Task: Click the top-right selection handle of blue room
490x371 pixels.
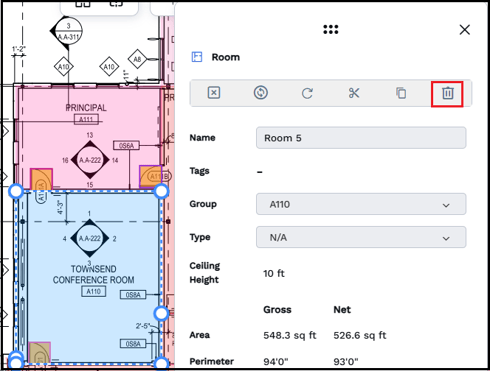Action: (161, 191)
